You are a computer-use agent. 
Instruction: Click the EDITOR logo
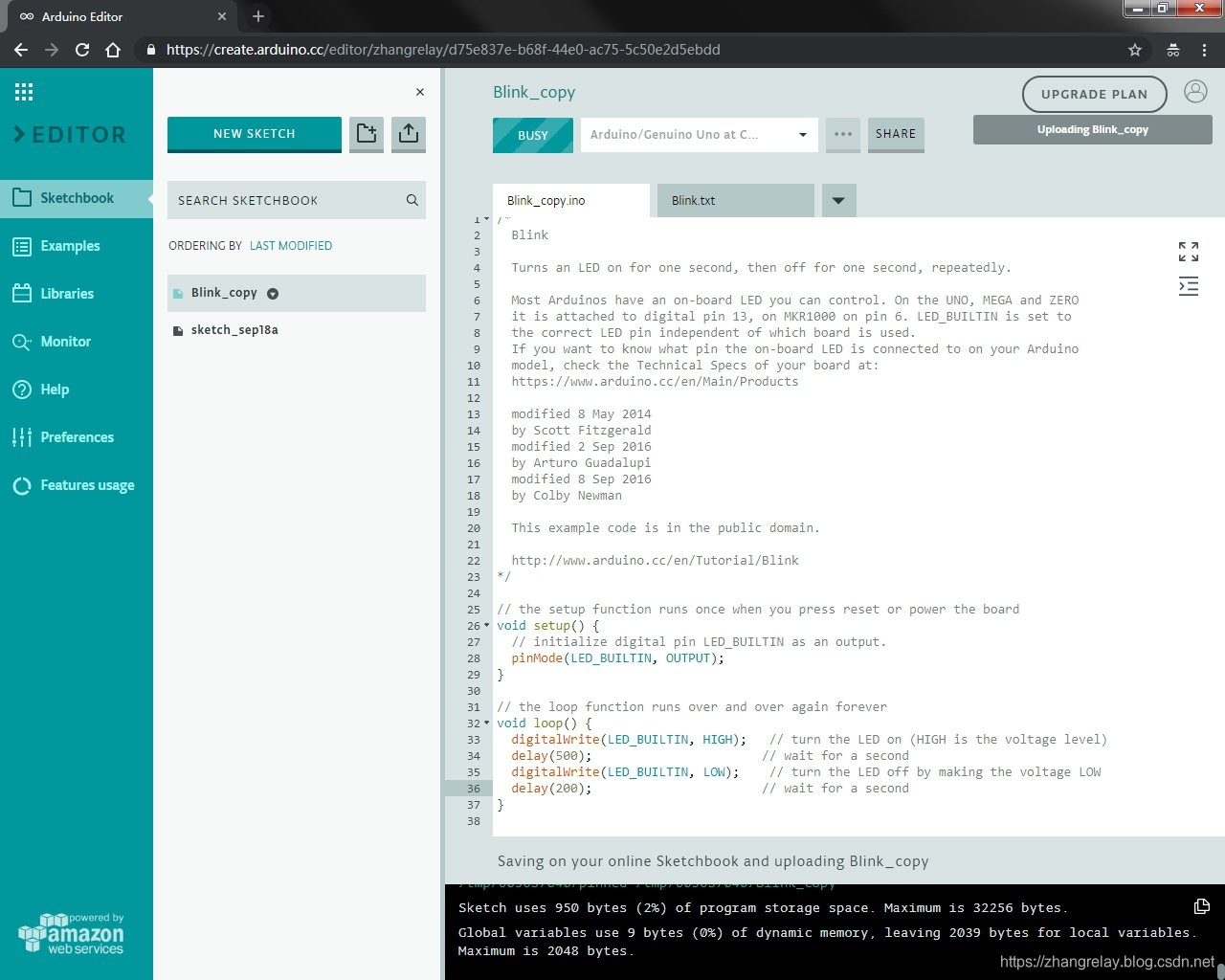pos(70,135)
